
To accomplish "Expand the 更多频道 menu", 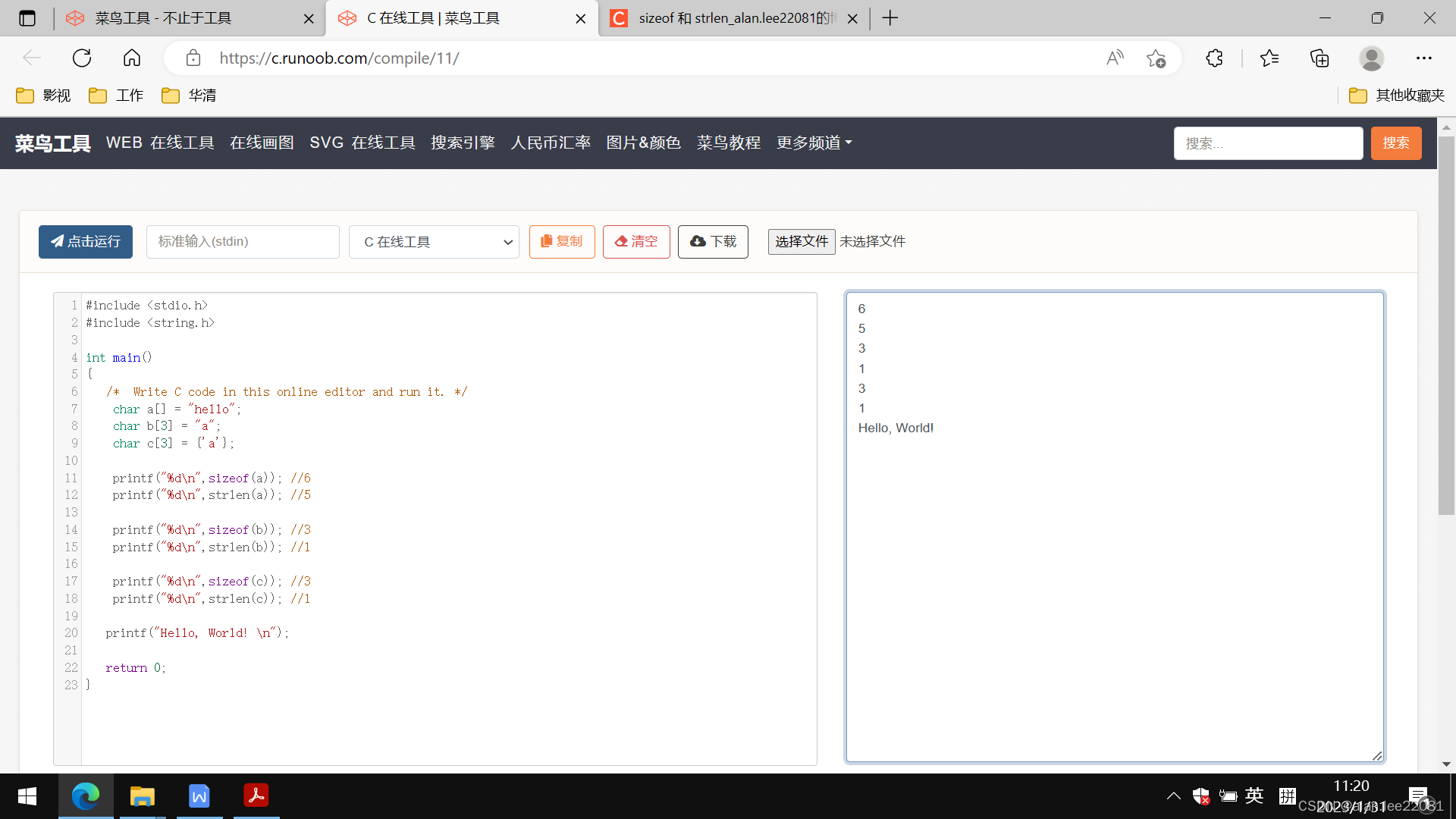I will 814,143.
